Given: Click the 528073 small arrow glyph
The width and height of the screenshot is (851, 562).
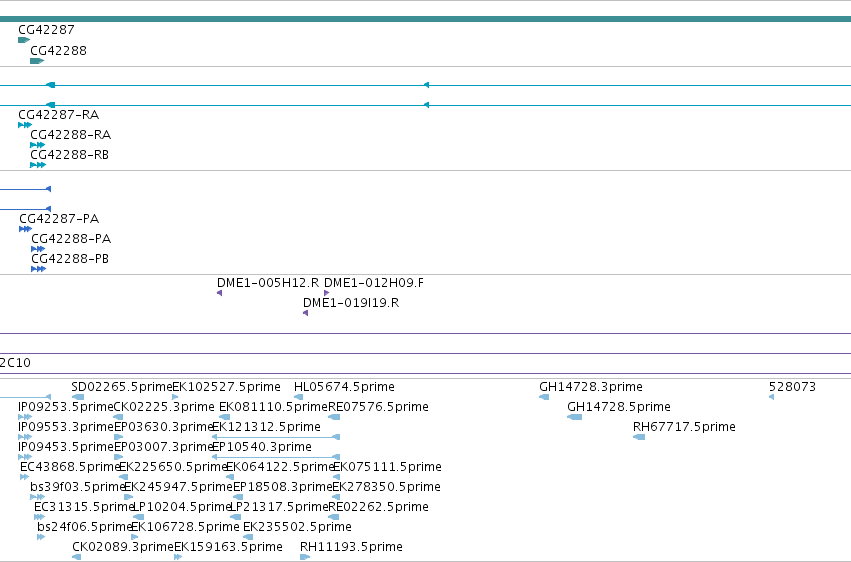Looking at the screenshot, I should tap(771, 398).
